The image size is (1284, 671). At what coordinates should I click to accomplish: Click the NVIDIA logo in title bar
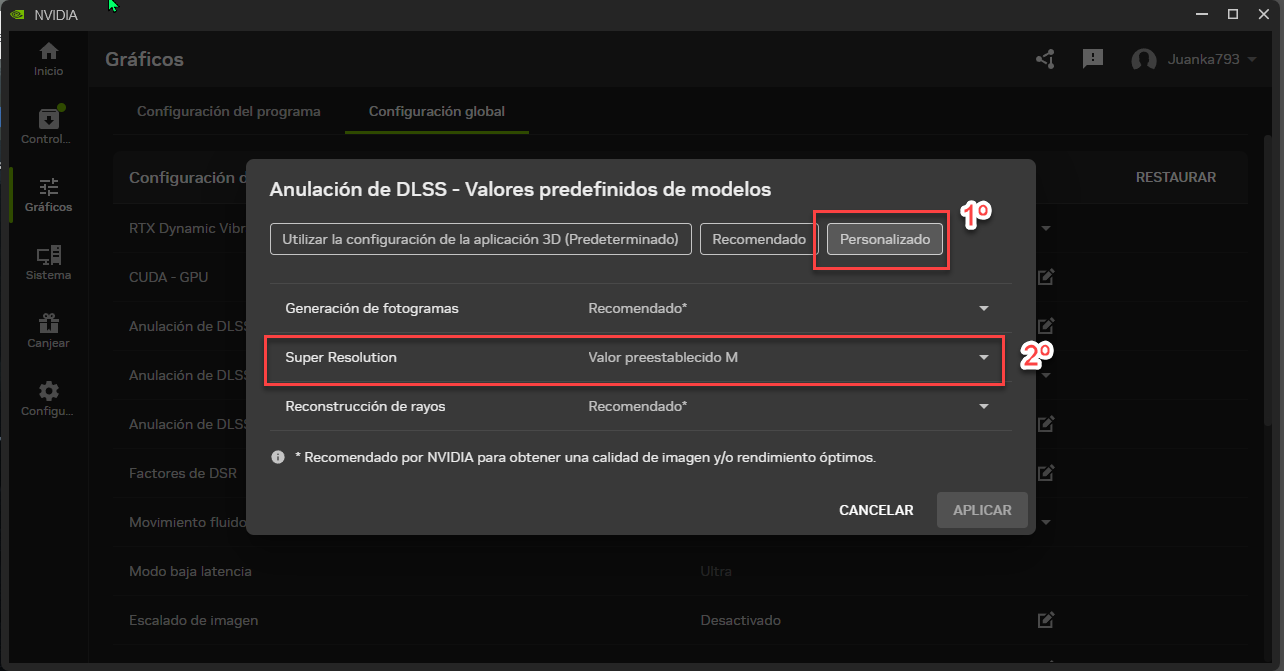[x=16, y=14]
